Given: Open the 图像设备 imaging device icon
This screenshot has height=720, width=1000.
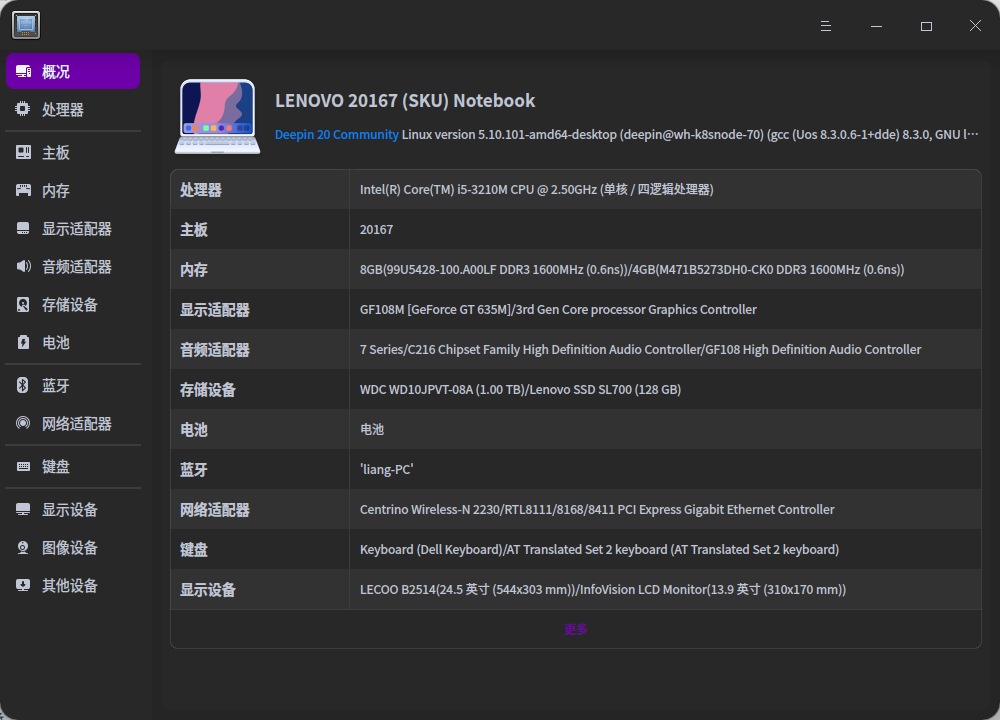Looking at the screenshot, I should click(22, 547).
